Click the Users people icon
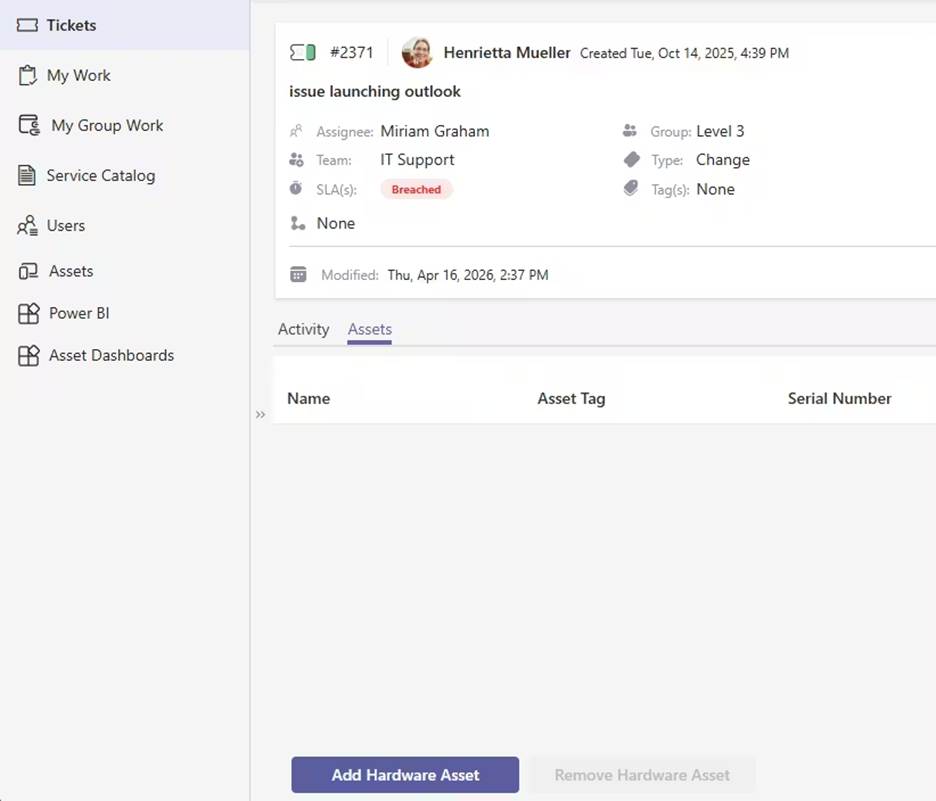This screenshot has width=936, height=801. tap(27, 226)
